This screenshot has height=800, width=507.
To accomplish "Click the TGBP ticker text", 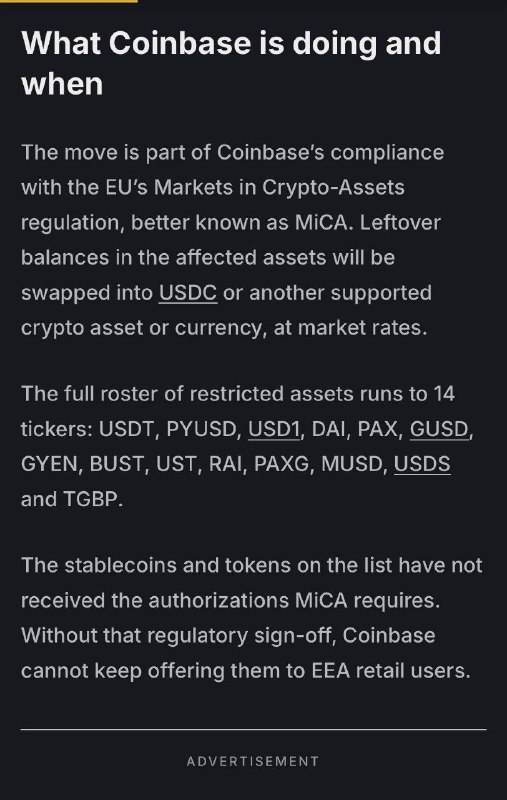I will tap(91, 499).
